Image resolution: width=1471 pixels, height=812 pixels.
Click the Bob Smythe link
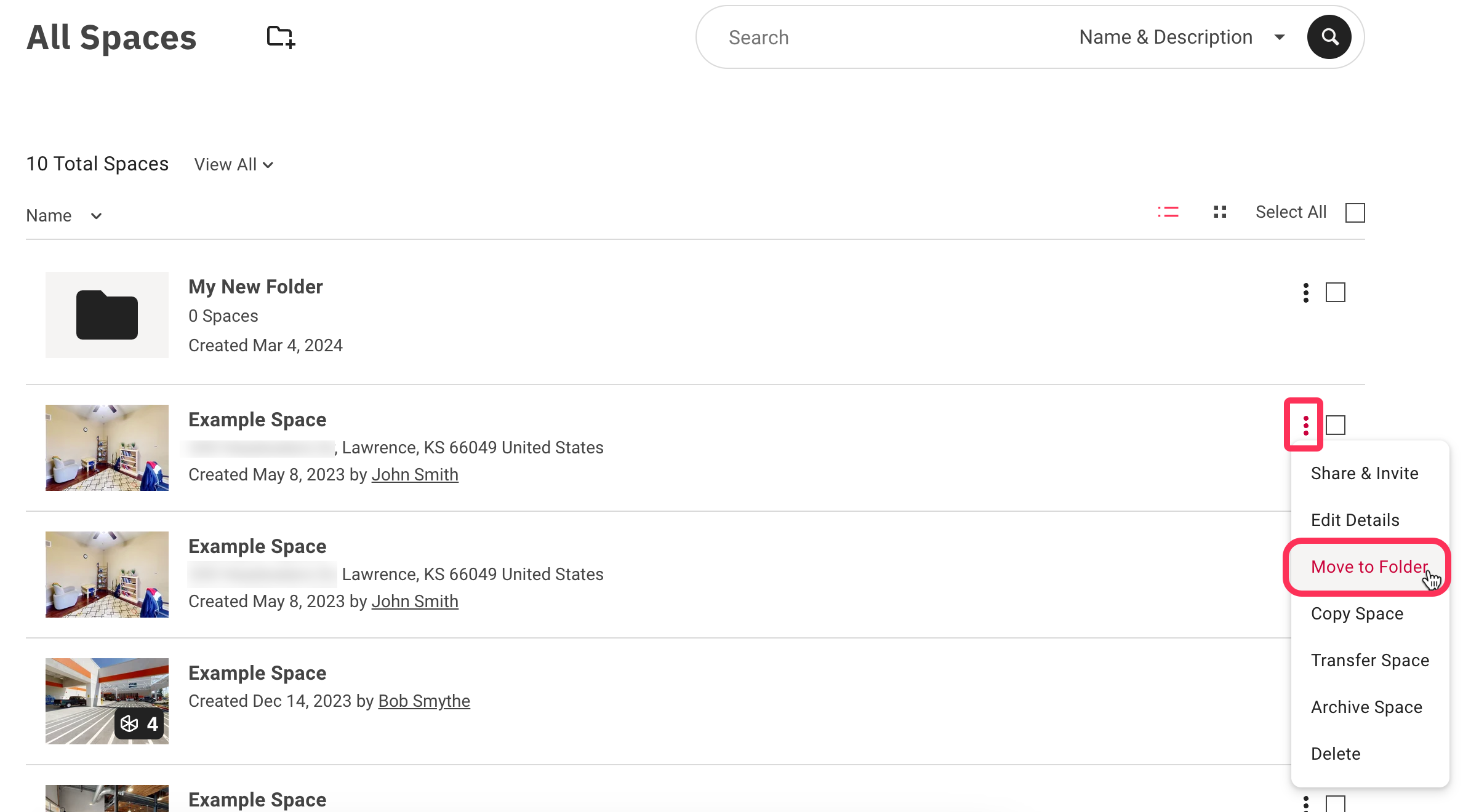tap(423, 701)
